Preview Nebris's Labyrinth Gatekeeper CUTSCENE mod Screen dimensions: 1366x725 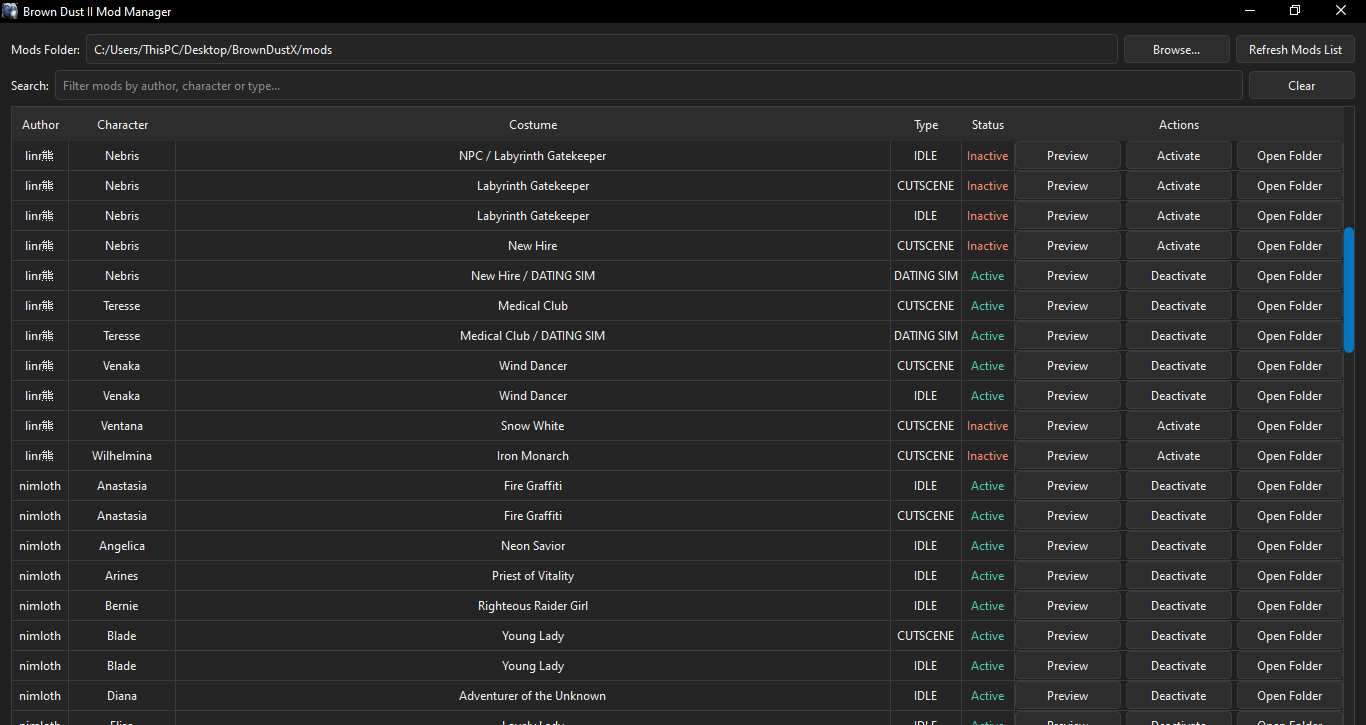click(x=1067, y=185)
